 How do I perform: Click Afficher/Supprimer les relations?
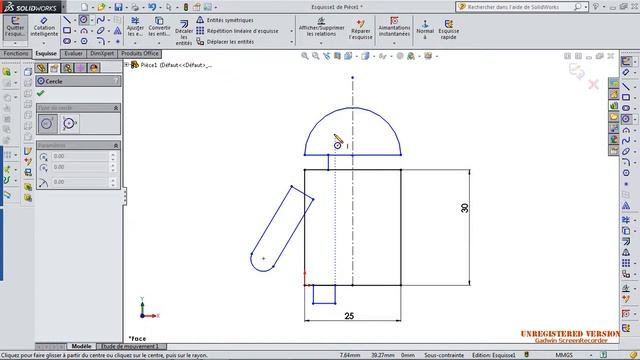click(x=321, y=27)
